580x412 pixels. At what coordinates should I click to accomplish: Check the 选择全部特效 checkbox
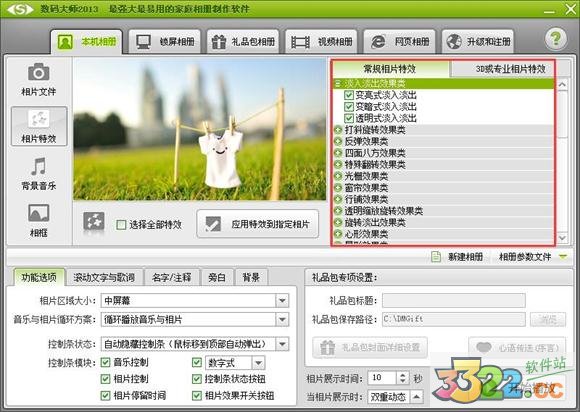tap(121, 224)
